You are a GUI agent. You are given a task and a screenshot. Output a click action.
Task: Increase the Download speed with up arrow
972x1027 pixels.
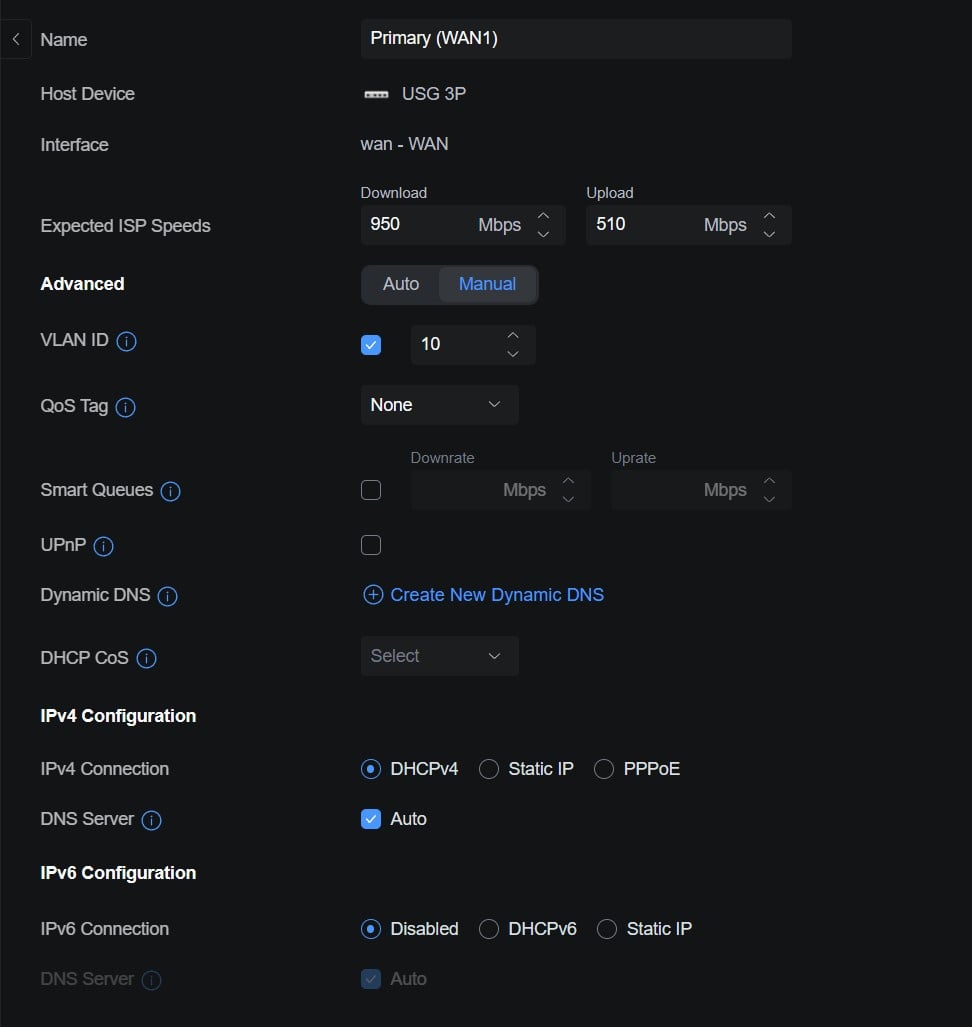tap(543, 215)
